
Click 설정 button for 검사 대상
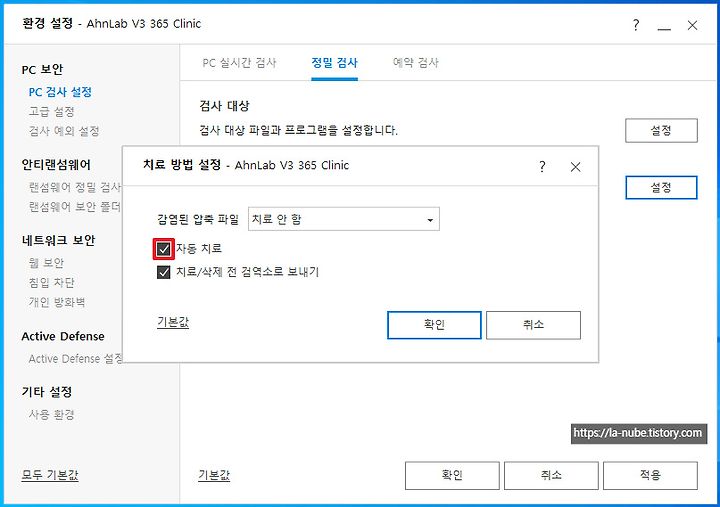coord(661,130)
